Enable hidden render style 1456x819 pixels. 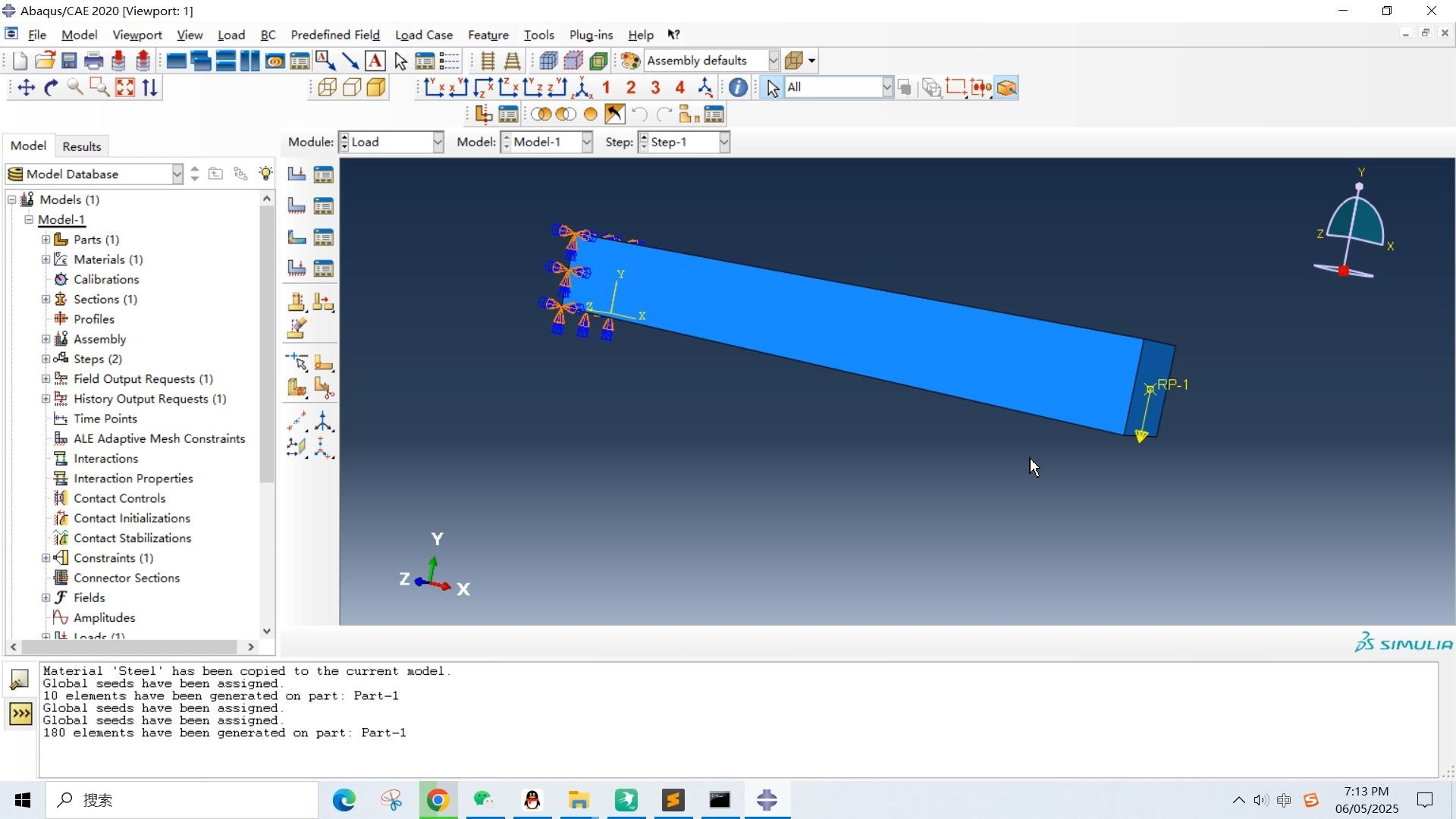coord(352,88)
